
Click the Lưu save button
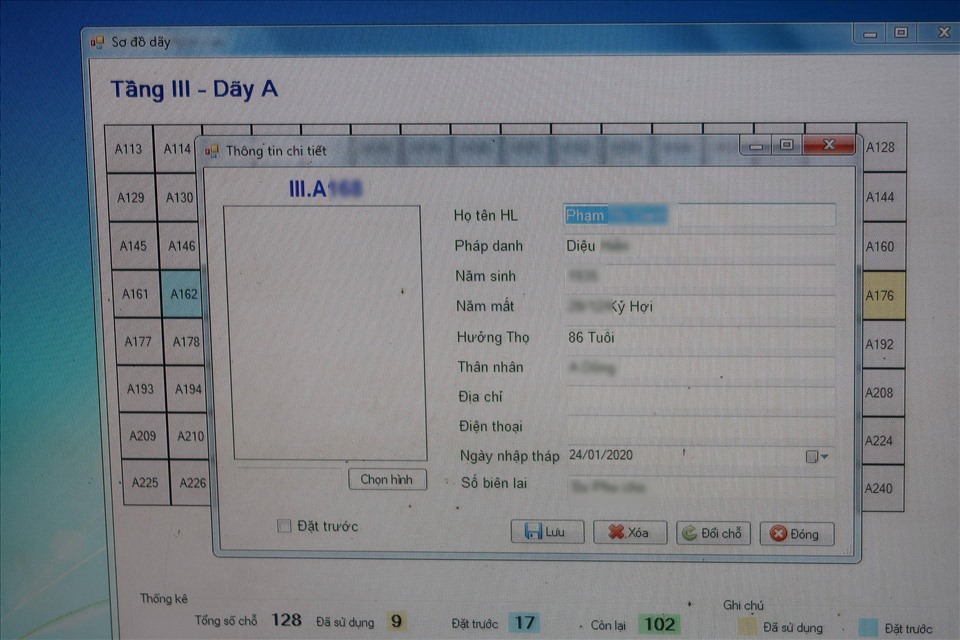click(547, 532)
